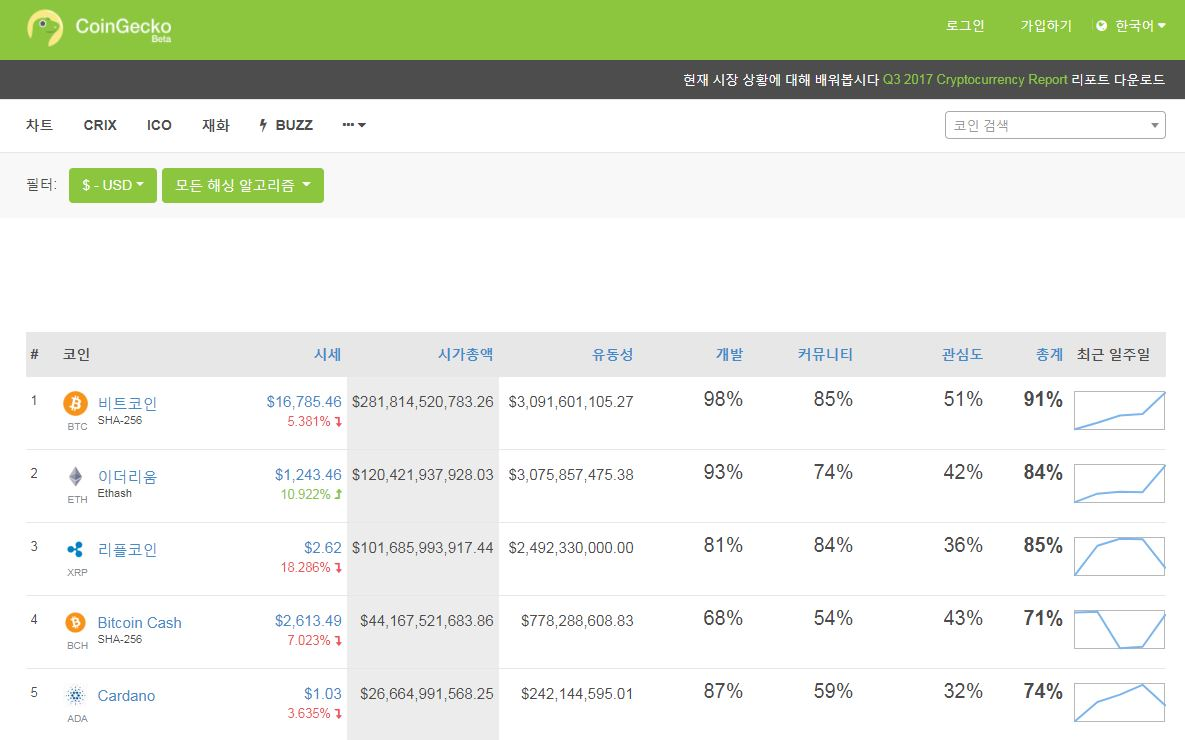Click Bitcoin price $16,785.46
Viewport: 1185px width, 740px height.
[x=304, y=401]
